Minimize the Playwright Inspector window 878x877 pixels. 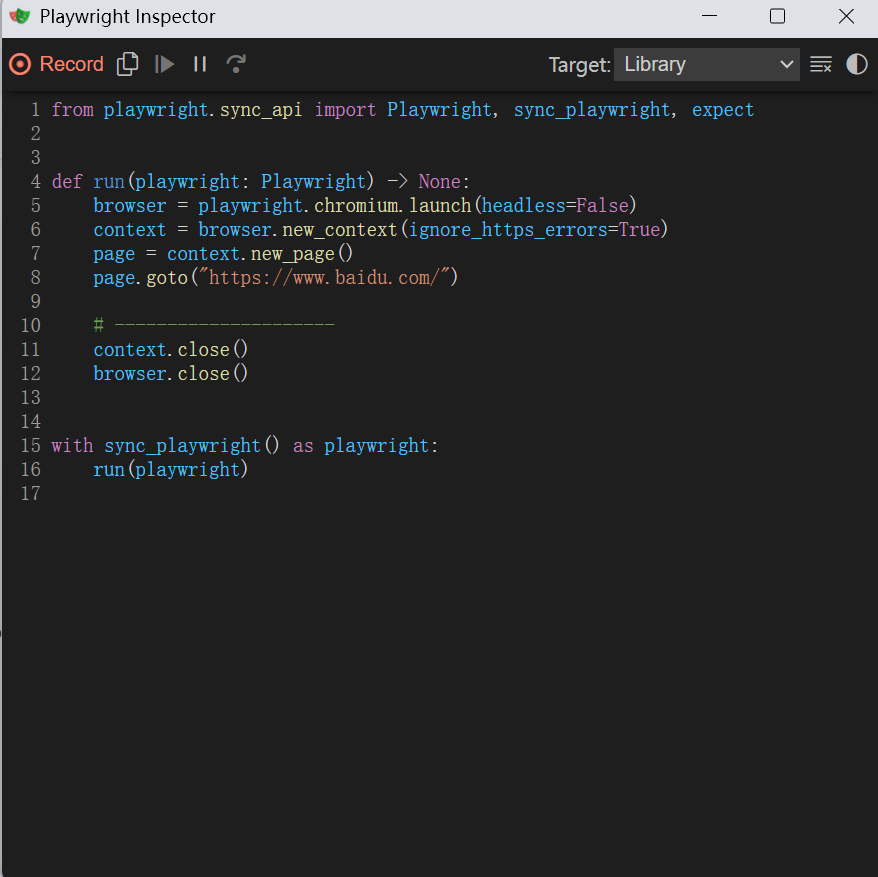click(709, 16)
